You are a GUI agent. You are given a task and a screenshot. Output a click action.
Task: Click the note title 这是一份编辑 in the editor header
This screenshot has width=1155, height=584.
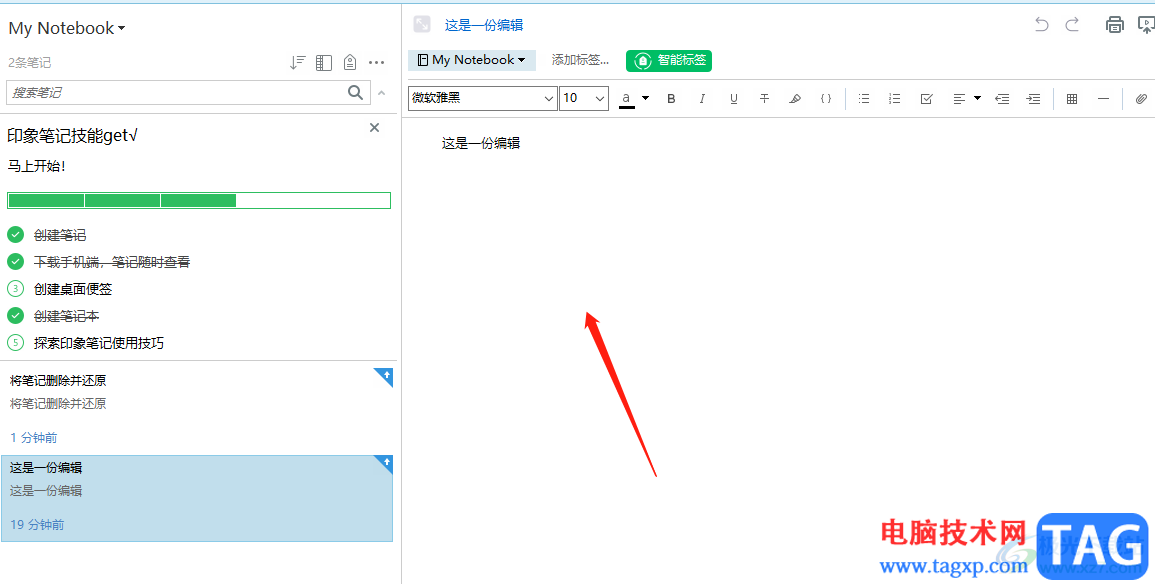click(x=483, y=25)
